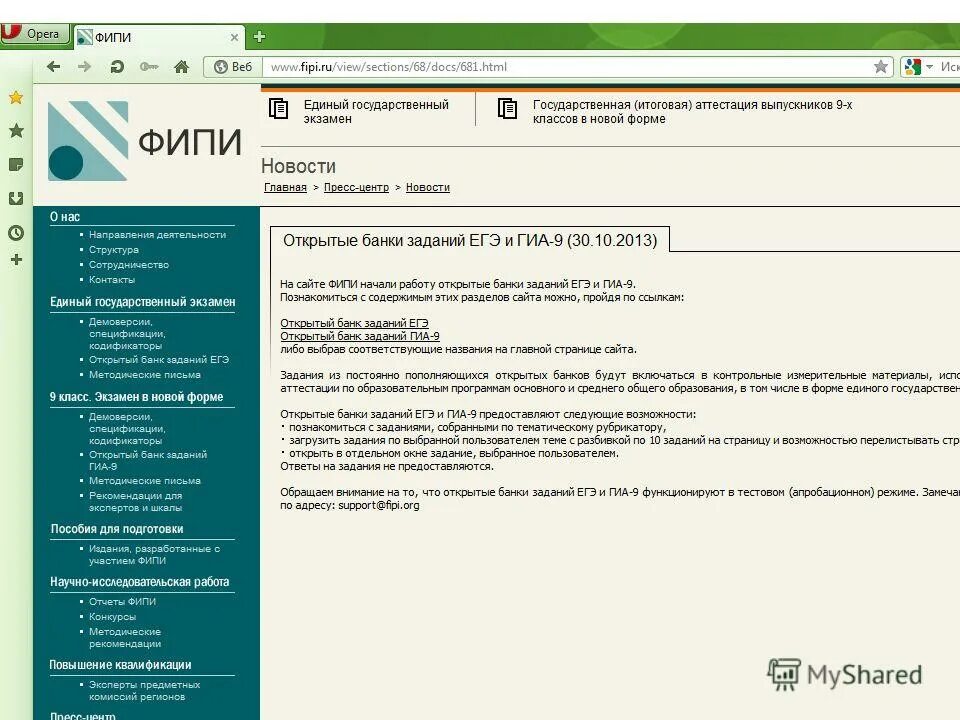960x720 pixels.
Task: Open sidebar Открытый банк заданий ГИА-9
Action: tap(148, 460)
